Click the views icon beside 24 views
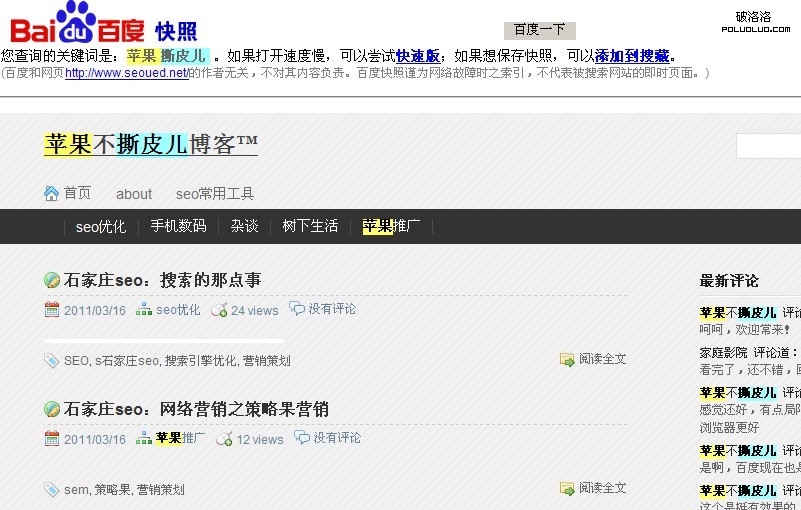801x510 pixels. pyautogui.click(x=219, y=310)
